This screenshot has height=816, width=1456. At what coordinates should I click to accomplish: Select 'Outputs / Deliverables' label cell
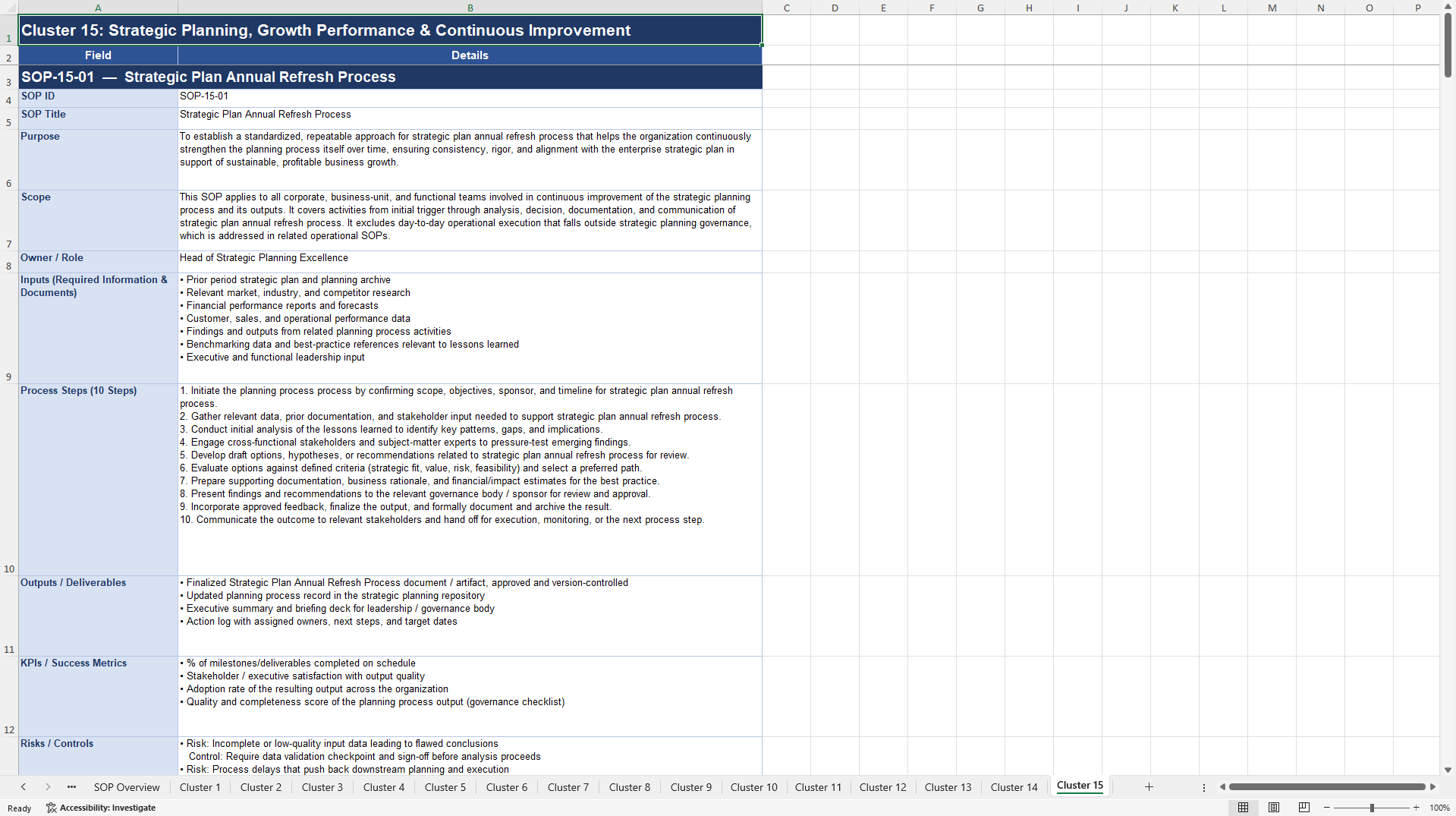click(x=98, y=616)
